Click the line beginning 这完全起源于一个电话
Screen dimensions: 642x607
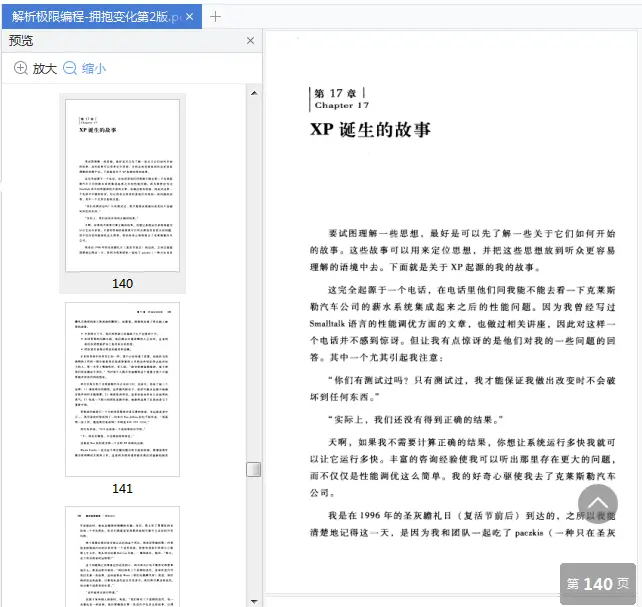(x=472, y=290)
